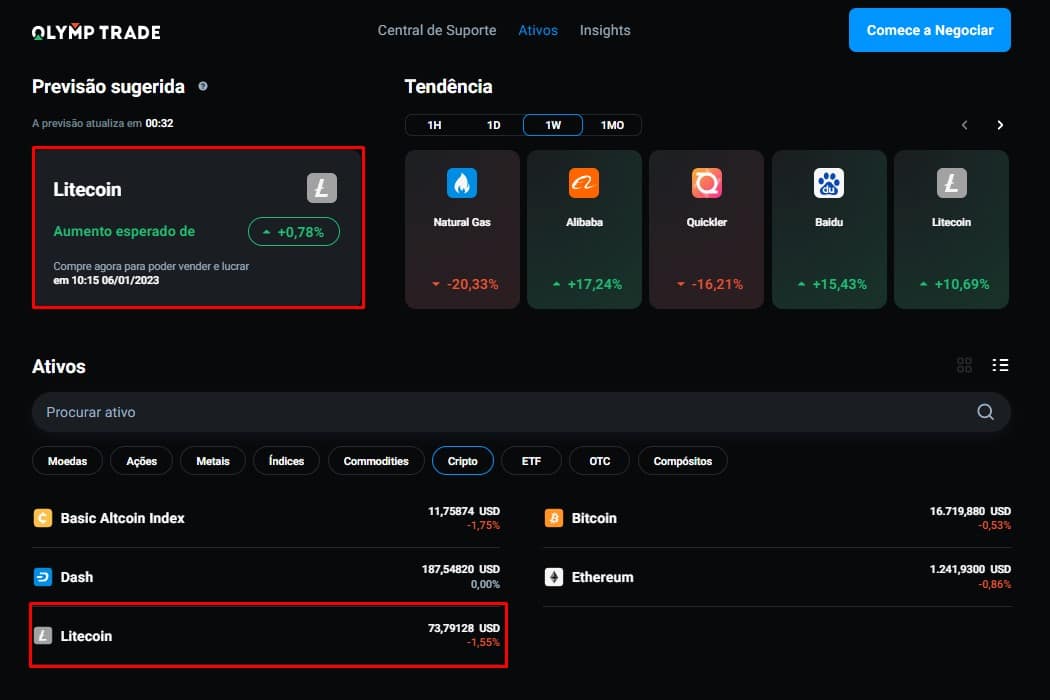
Task: Show next trend cards with the right arrow
Action: click(x=1000, y=125)
